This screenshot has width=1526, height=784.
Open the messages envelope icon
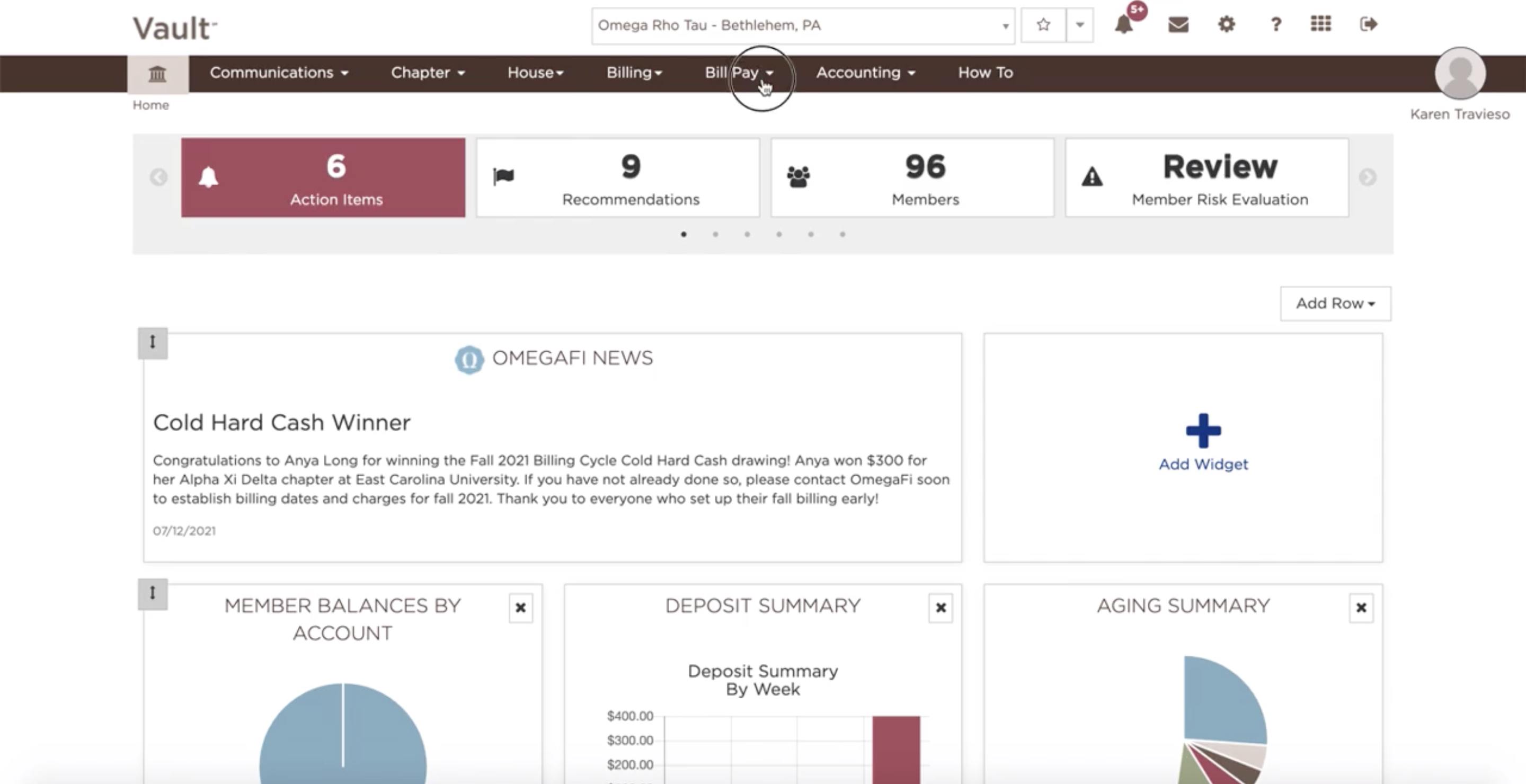(x=1177, y=25)
